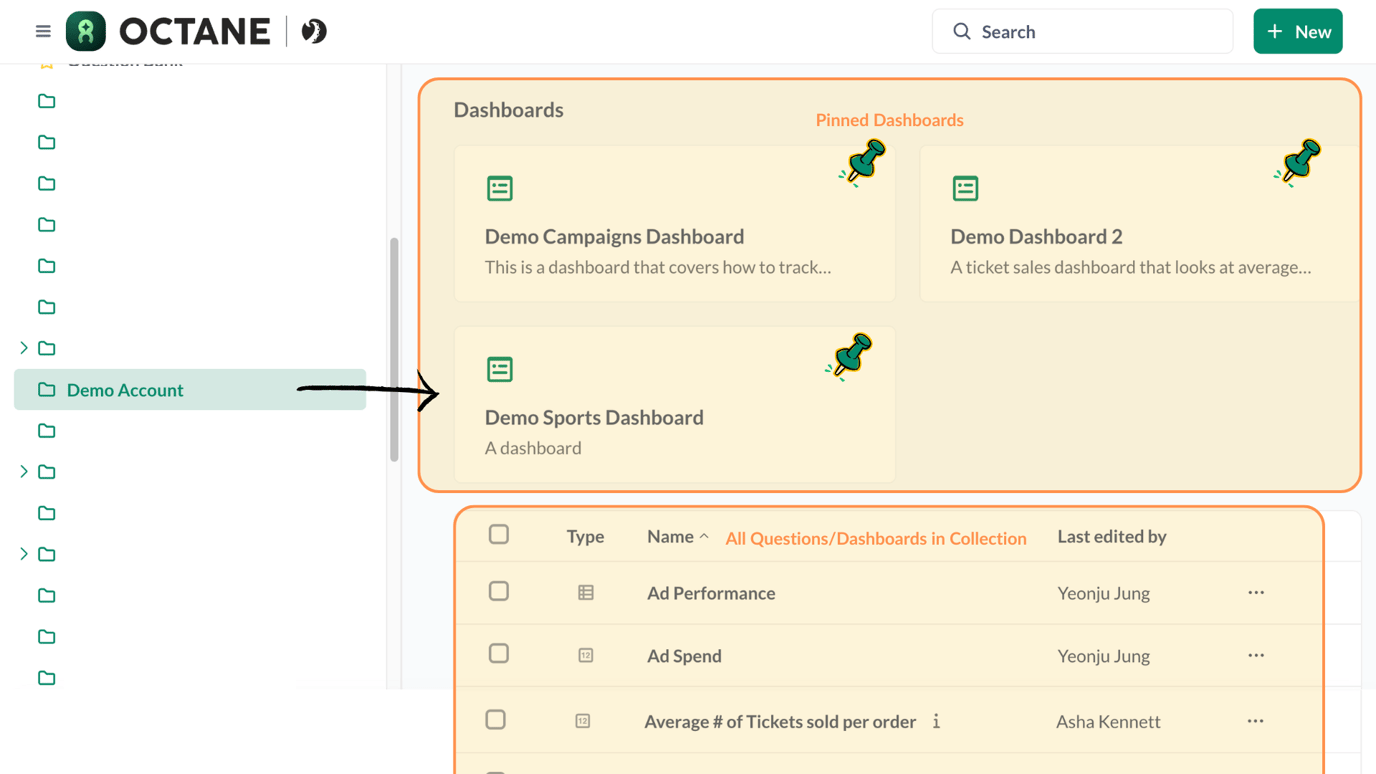Open the Demo Sports Dashboard card
The image size is (1376, 774).
point(594,417)
